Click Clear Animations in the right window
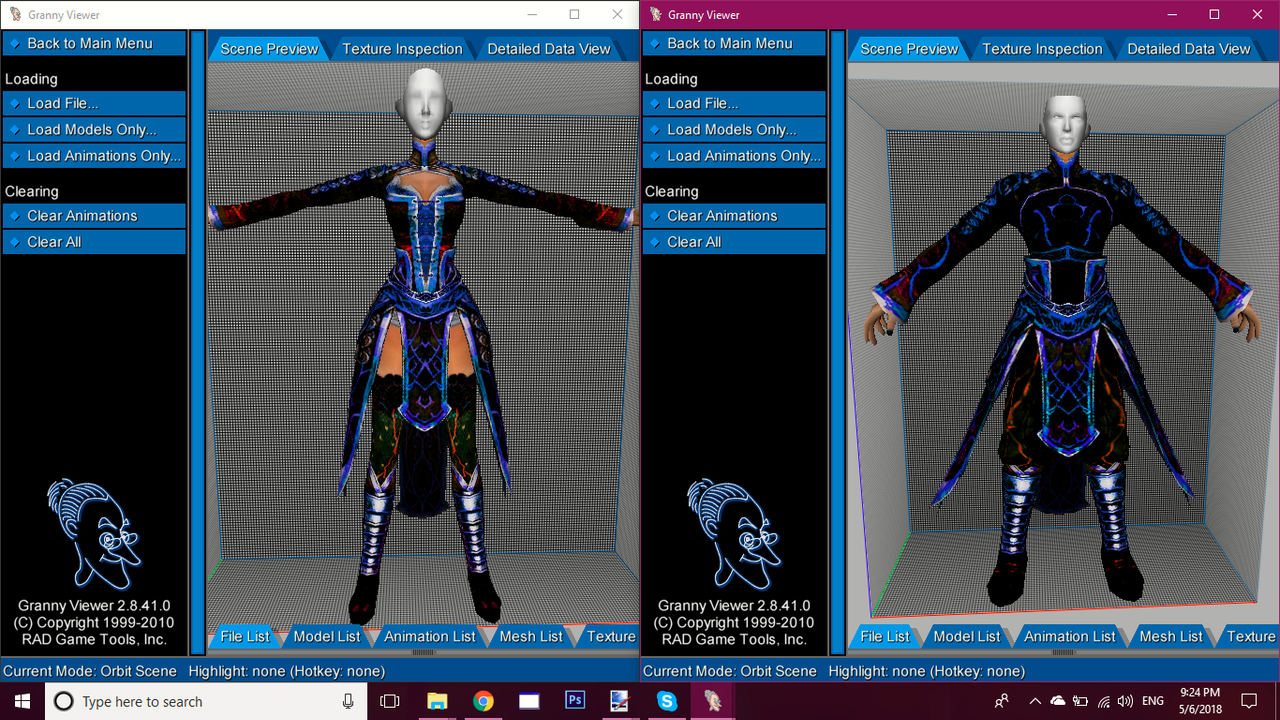The height and width of the screenshot is (720, 1280). coord(734,215)
